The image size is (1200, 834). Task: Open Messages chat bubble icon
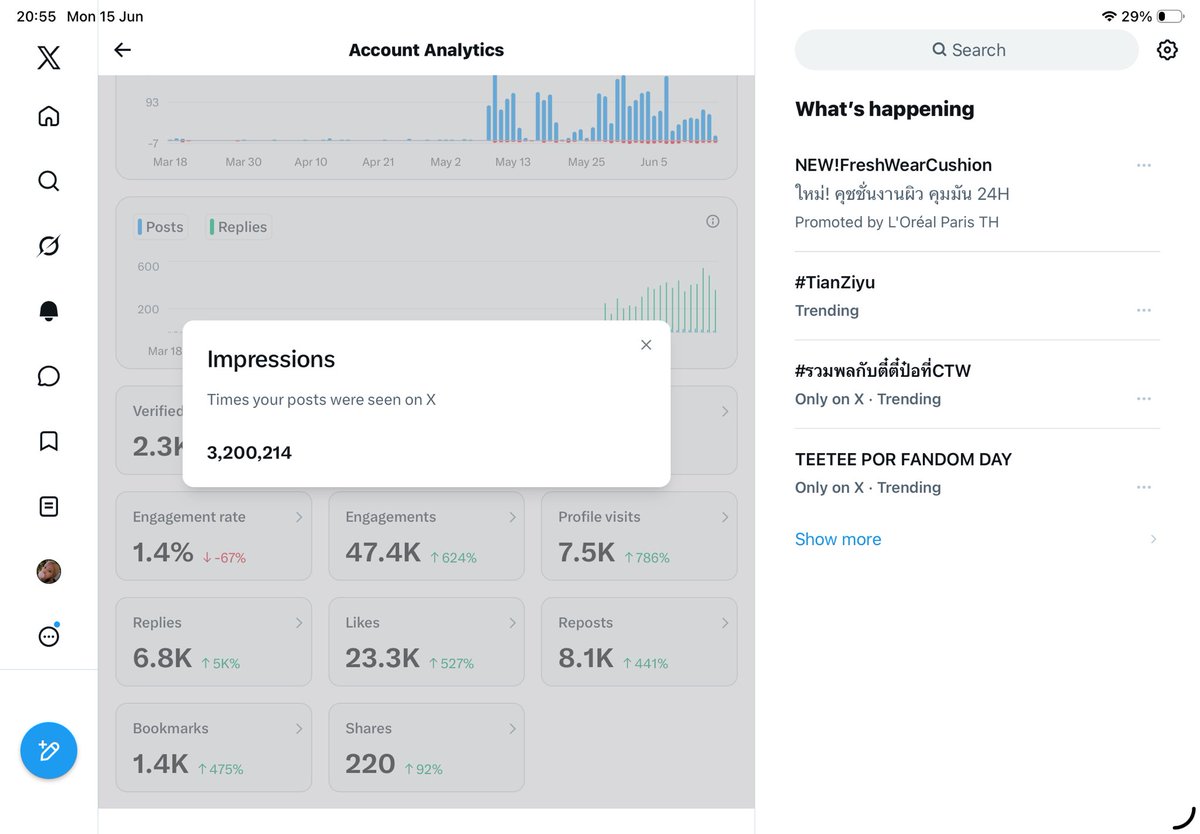coord(48,376)
